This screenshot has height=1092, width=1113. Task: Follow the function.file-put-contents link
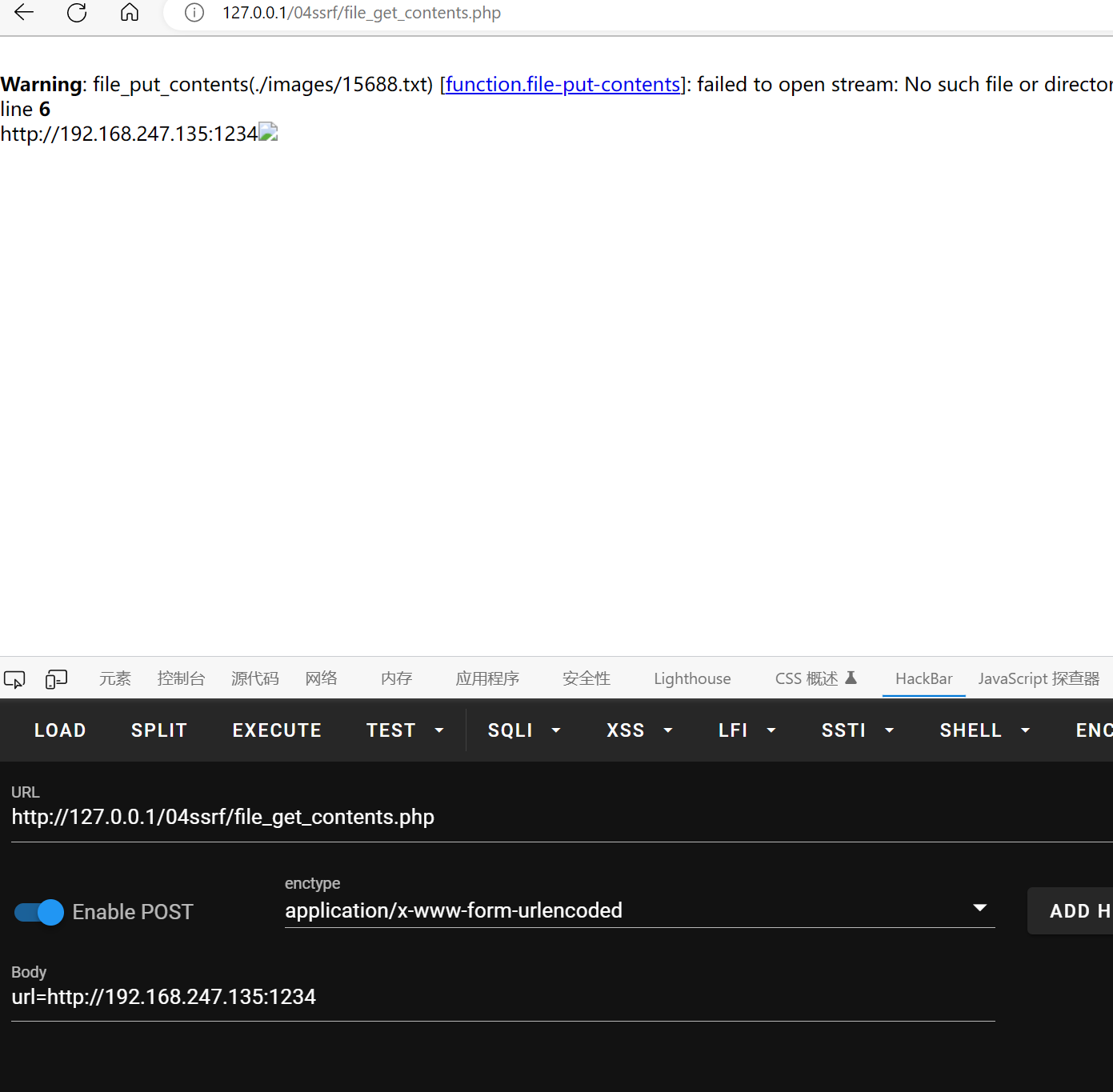pos(563,85)
